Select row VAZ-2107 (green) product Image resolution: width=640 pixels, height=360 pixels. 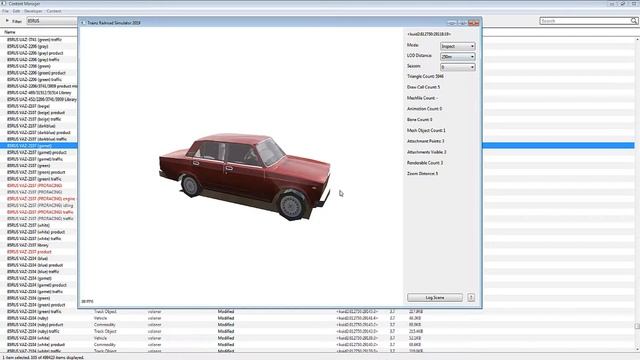click(36, 172)
